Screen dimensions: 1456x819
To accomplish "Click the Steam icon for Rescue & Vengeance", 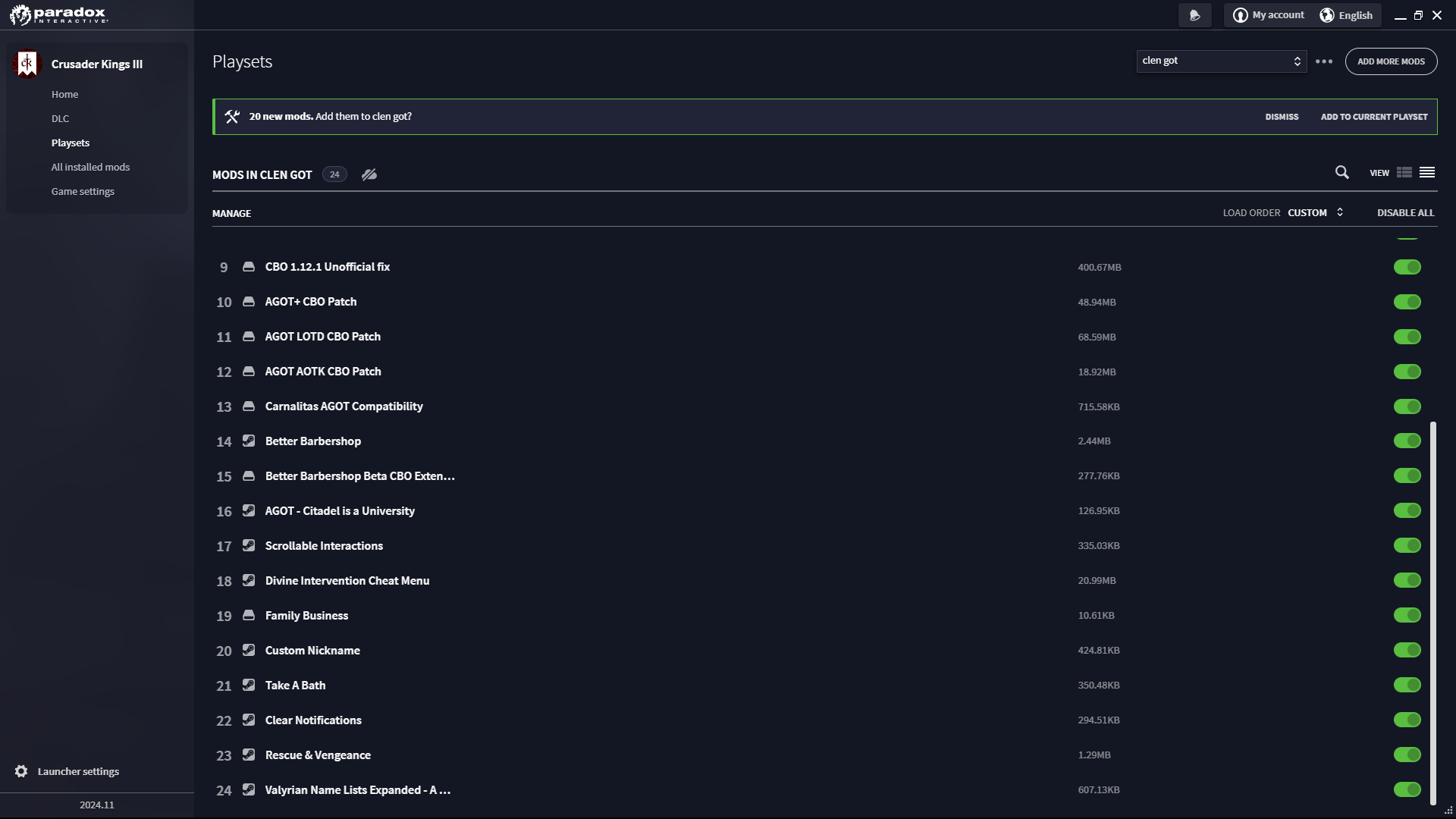I will click(249, 755).
